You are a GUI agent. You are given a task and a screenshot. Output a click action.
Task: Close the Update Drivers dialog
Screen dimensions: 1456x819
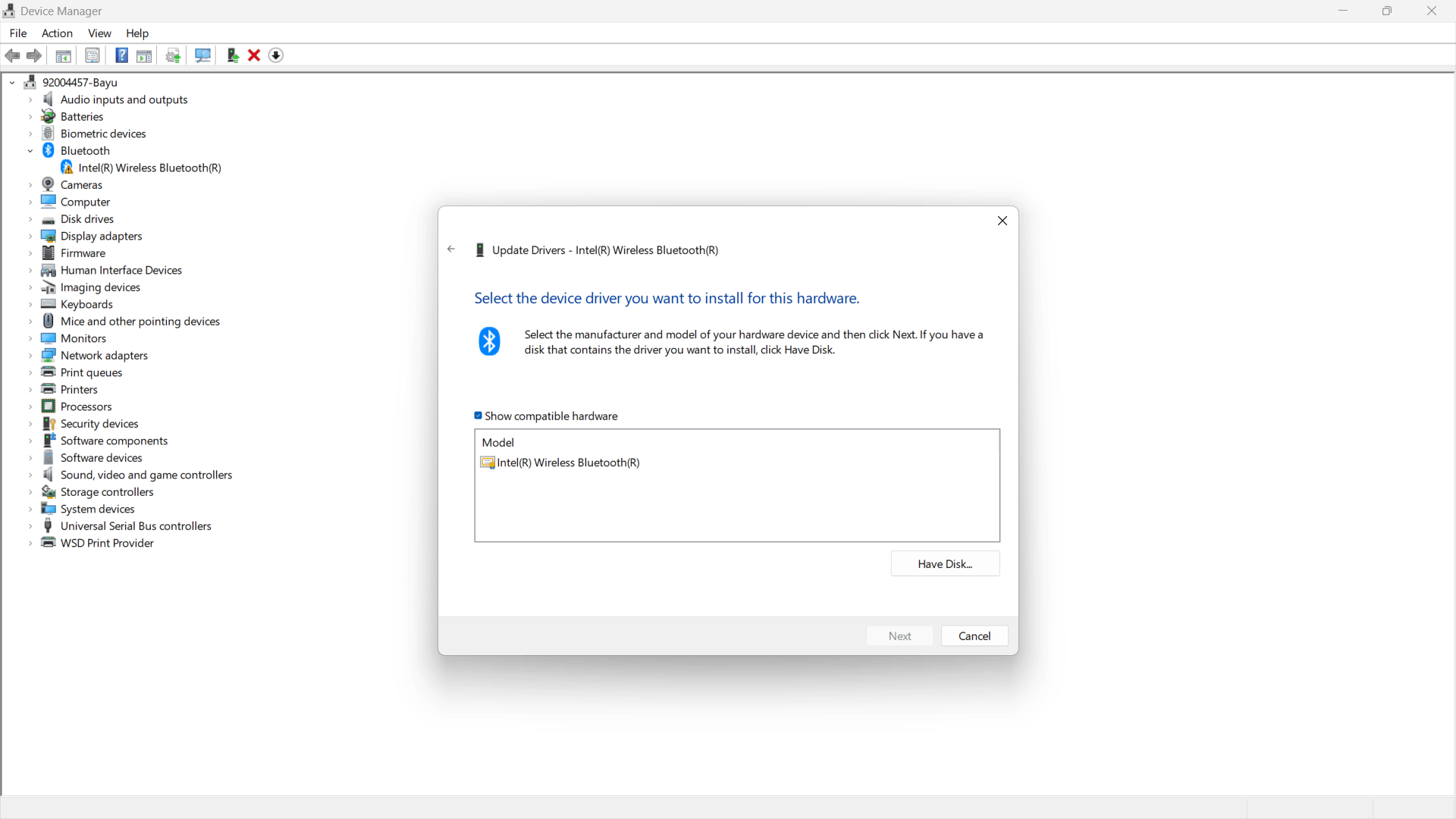pyautogui.click(x=1003, y=221)
